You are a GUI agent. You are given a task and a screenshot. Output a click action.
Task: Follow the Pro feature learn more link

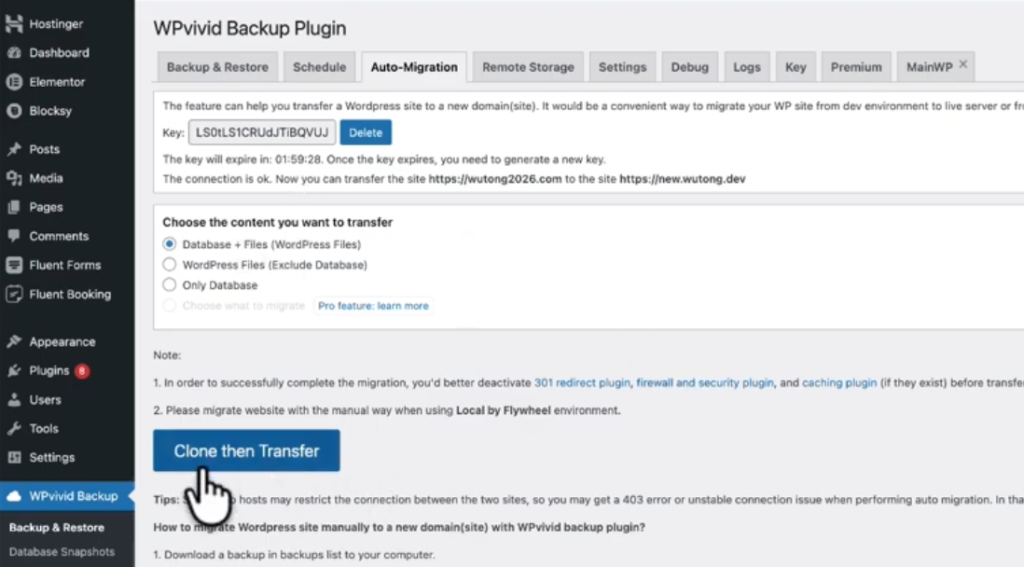[373, 306]
